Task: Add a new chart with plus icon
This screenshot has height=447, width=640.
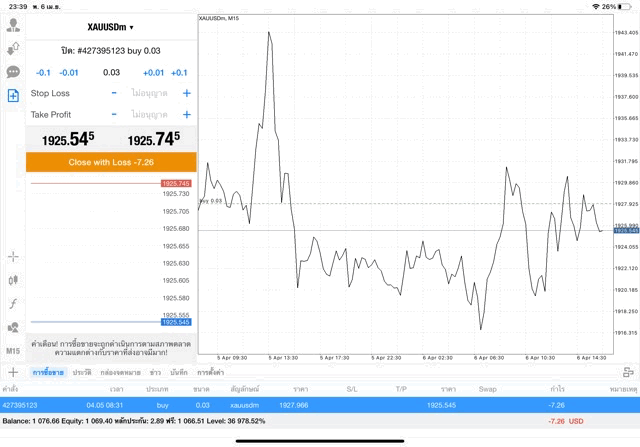Action: [x=13, y=372]
